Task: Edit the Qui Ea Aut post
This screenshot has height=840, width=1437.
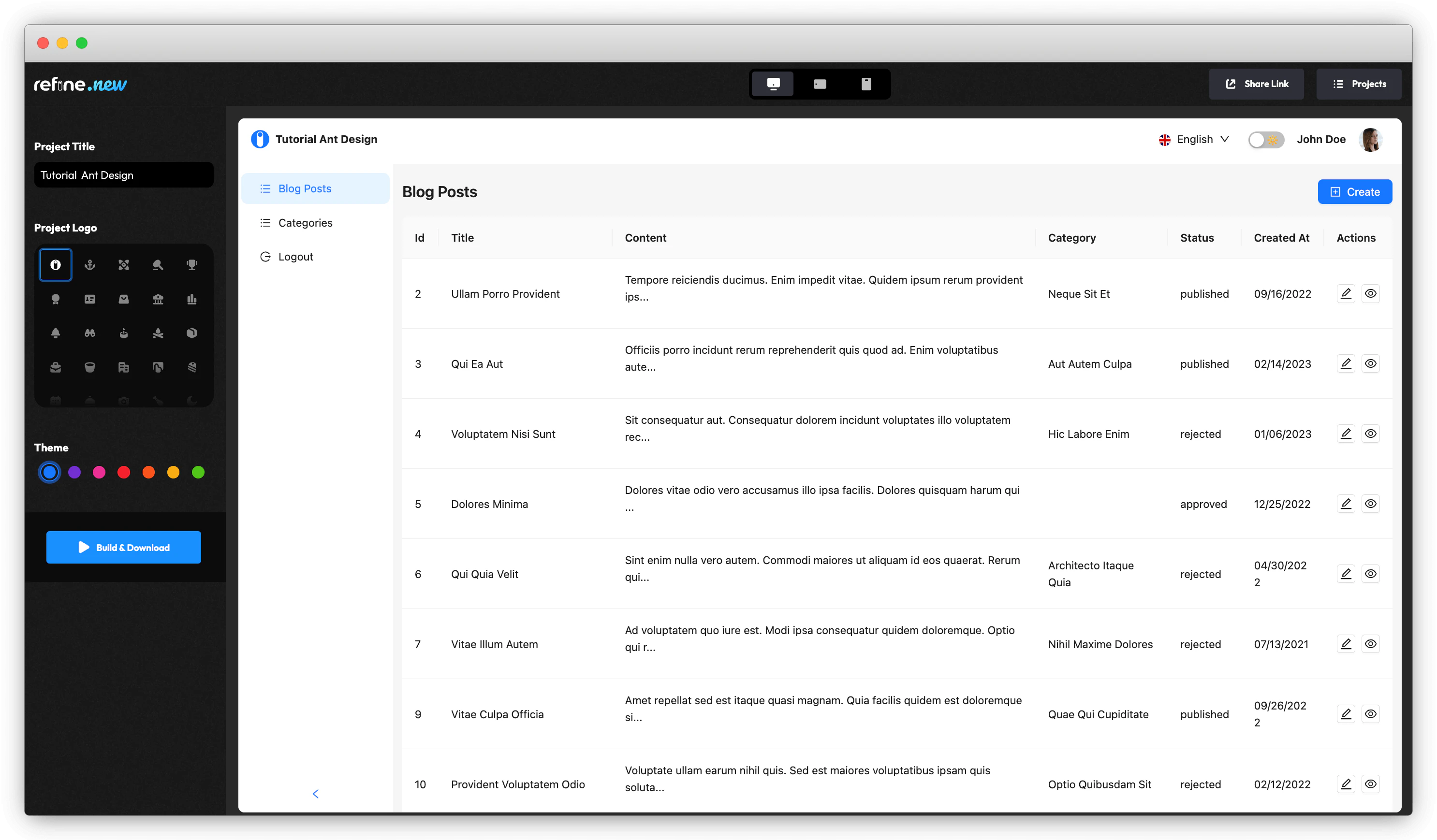Action: tap(1345, 363)
